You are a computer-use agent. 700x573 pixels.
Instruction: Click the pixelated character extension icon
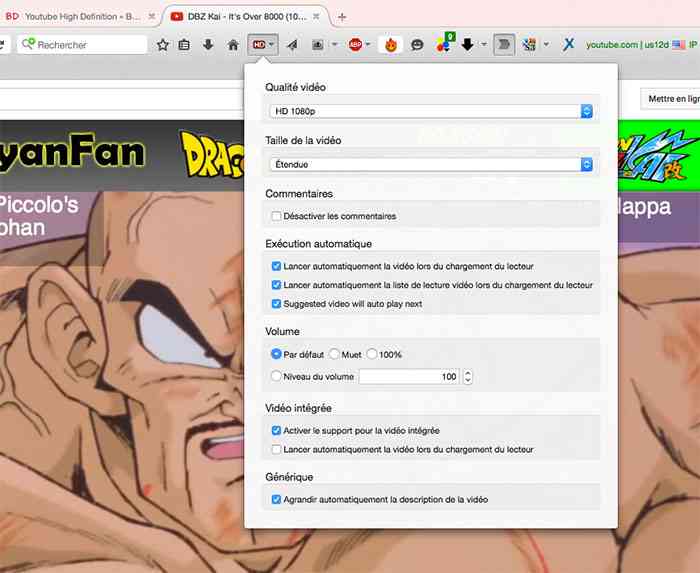tap(529, 45)
